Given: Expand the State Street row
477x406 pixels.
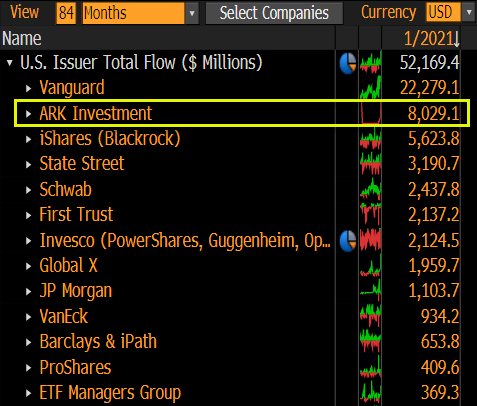Looking at the screenshot, I should tap(29, 165).
